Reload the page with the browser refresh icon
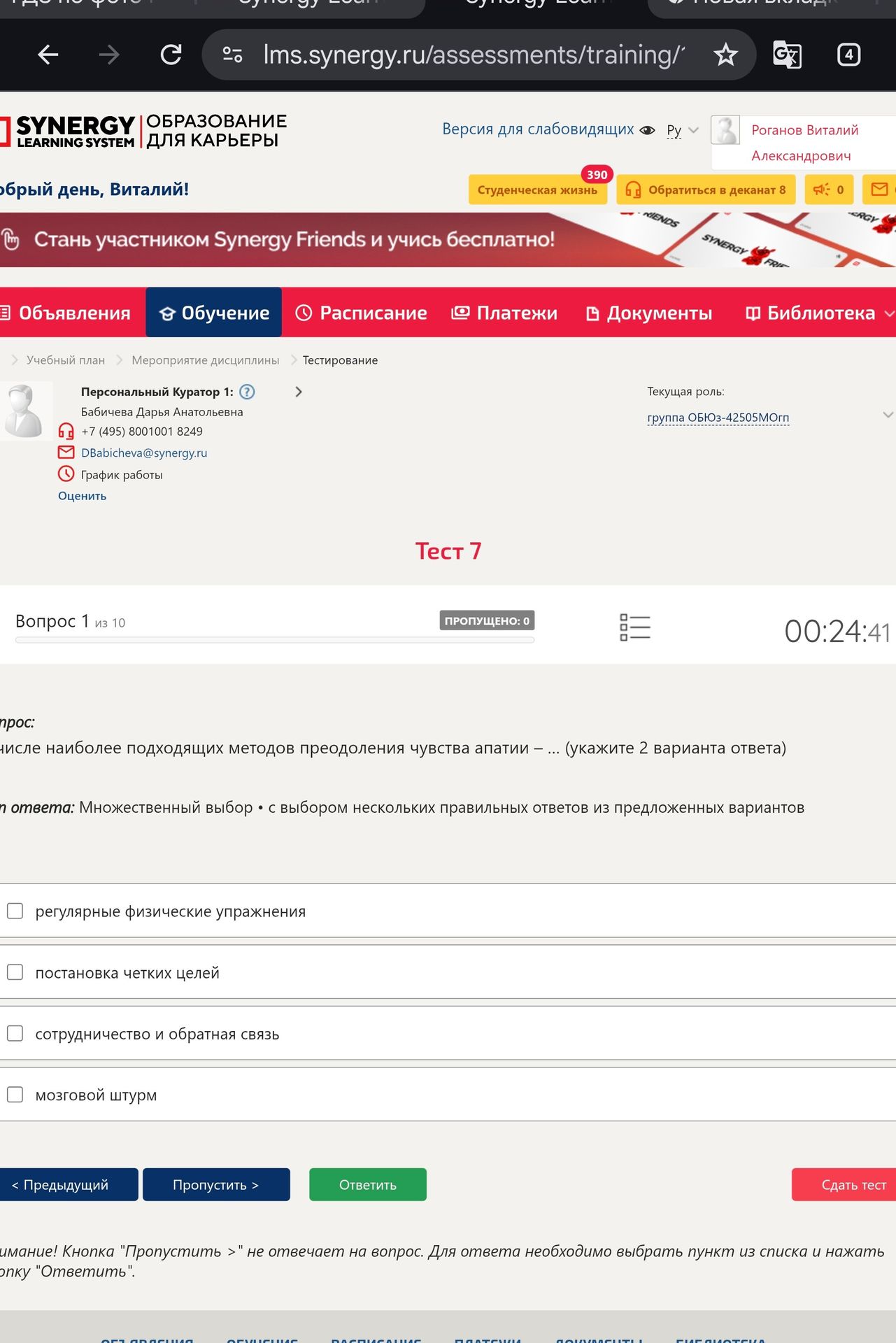The width and height of the screenshot is (896, 1343). point(171,55)
